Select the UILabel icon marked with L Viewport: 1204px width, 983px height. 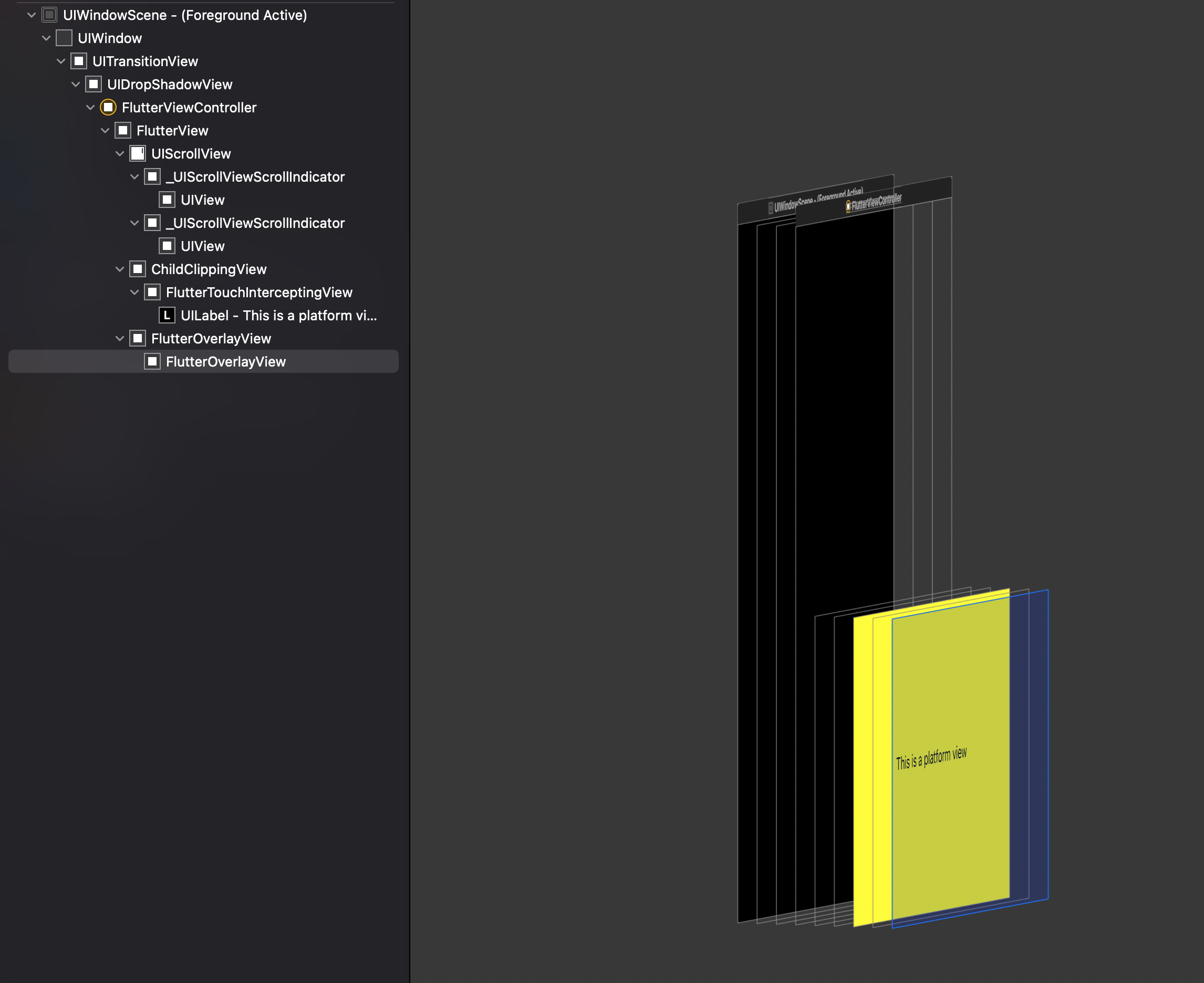pyautogui.click(x=167, y=316)
